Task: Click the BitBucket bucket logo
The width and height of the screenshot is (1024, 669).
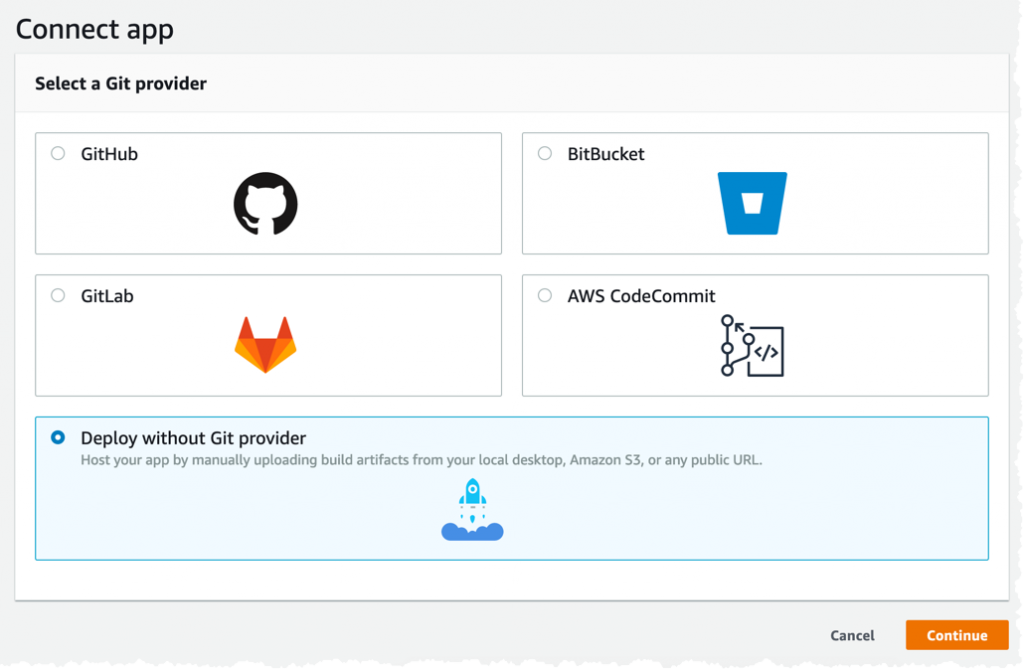Action: coord(752,203)
